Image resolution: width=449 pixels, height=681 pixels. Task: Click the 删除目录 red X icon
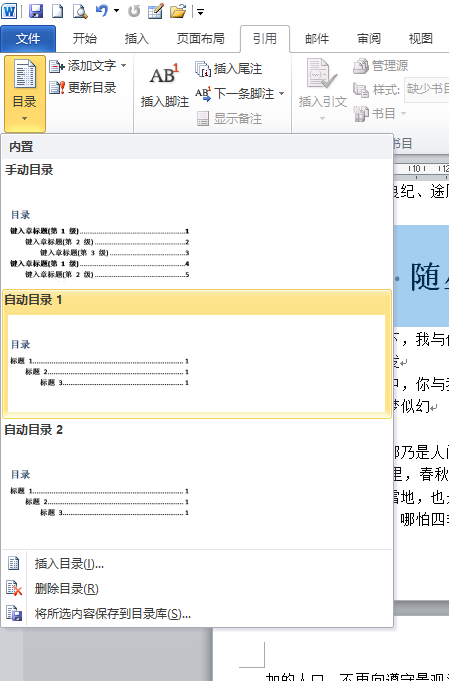tap(14, 589)
